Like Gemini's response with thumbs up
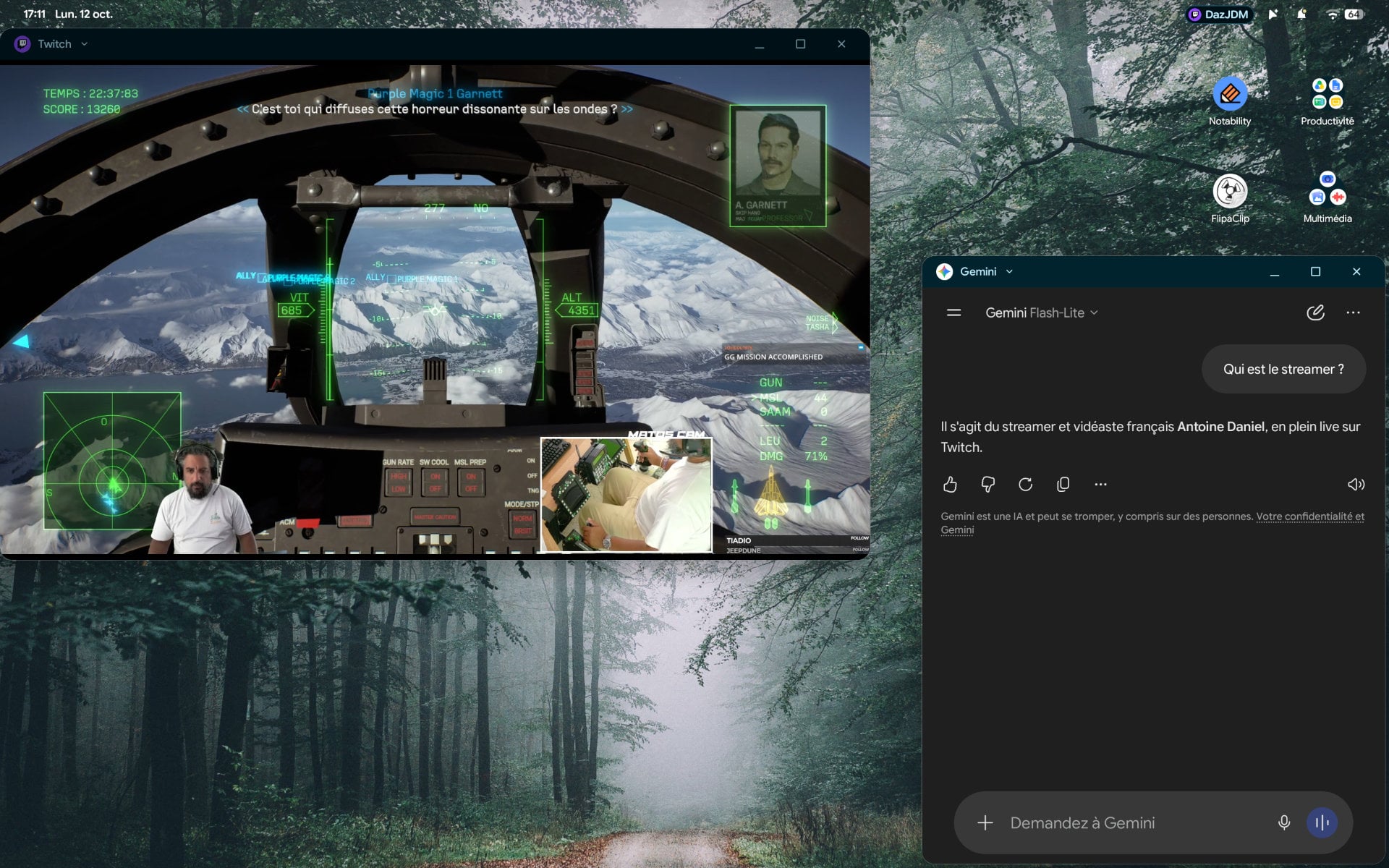This screenshot has height=868, width=1389. coord(950,485)
